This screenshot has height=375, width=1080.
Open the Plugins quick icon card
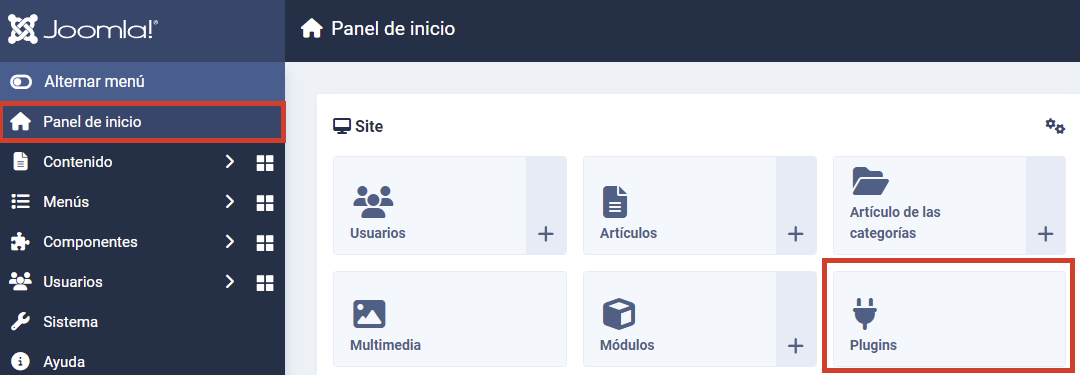(x=950, y=318)
